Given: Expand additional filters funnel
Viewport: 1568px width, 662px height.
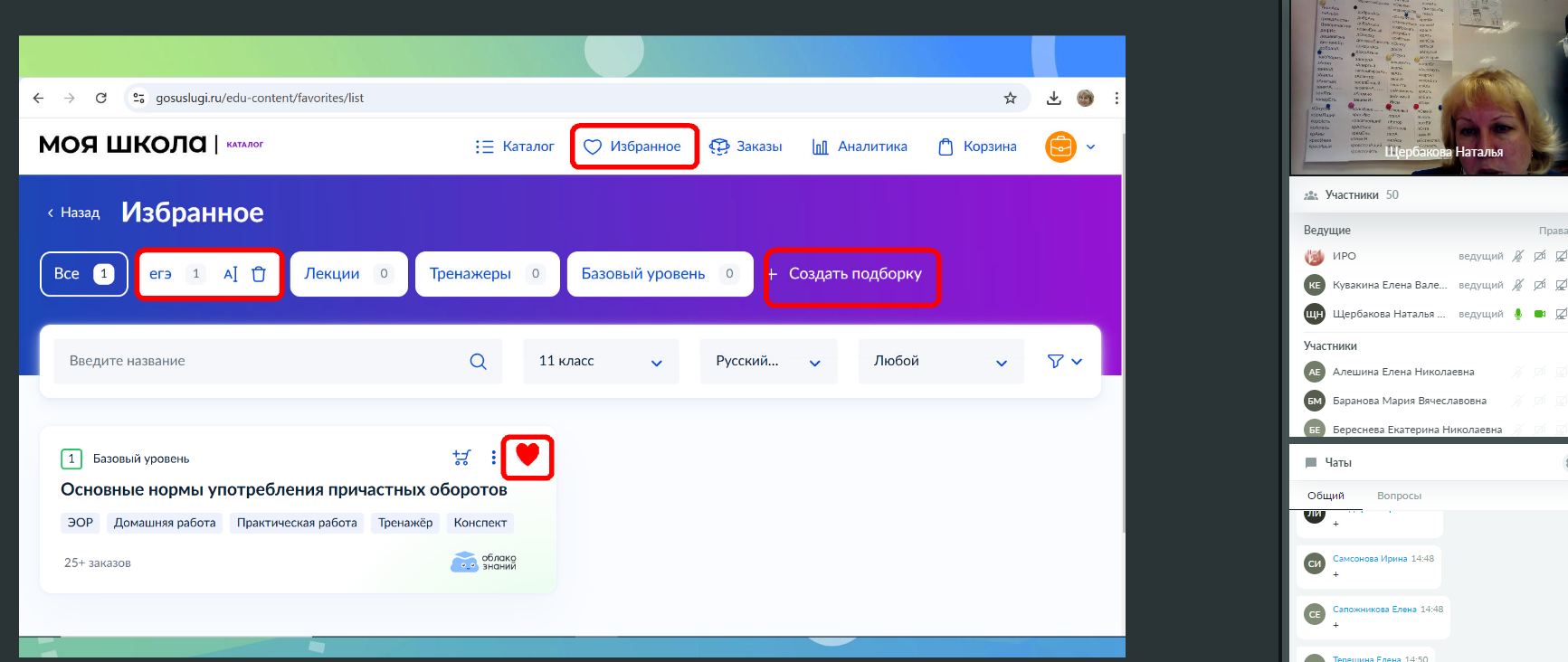Looking at the screenshot, I should pyautogui.click(x=1064, y=362).
